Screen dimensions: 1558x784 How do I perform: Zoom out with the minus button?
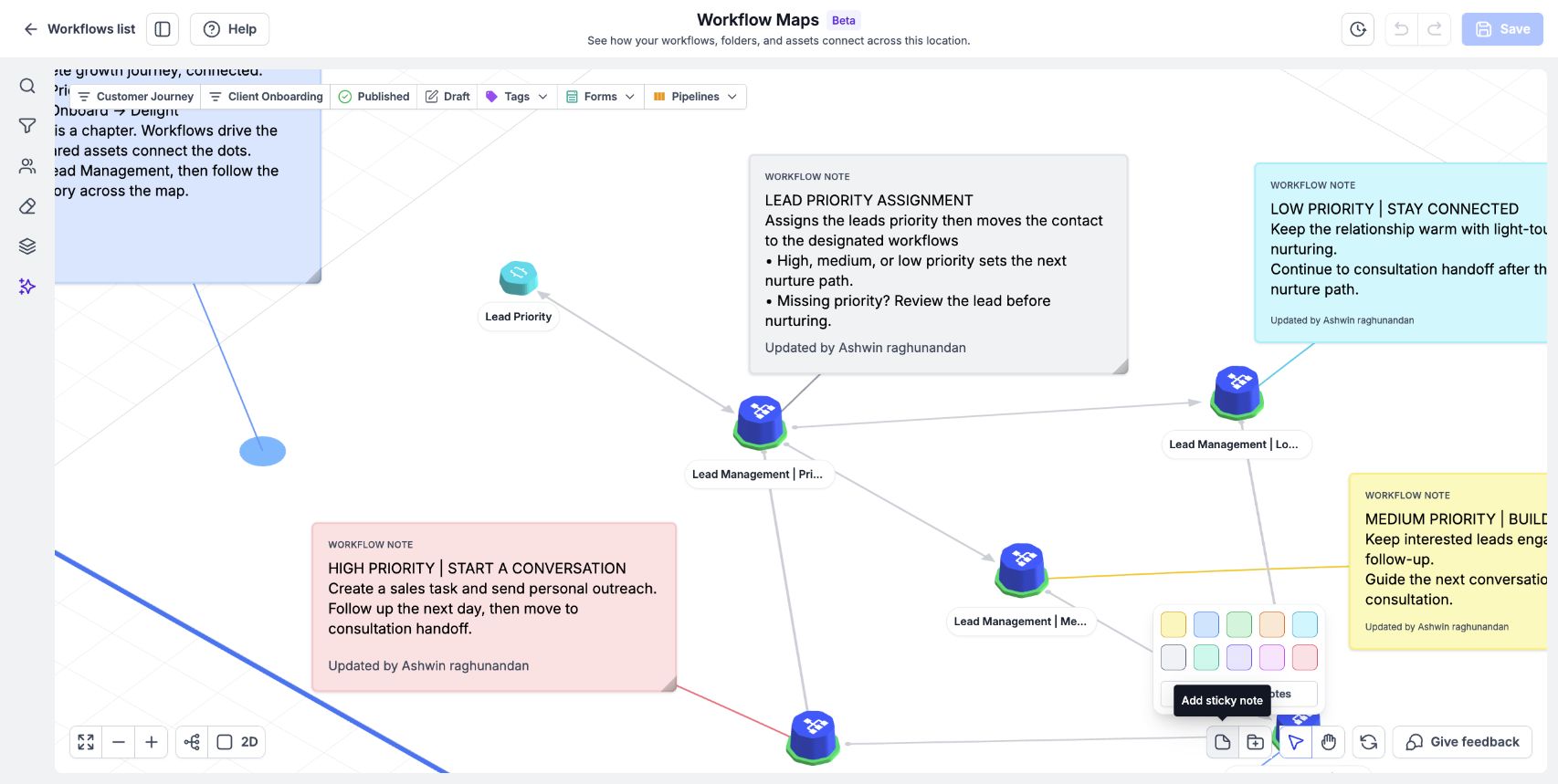[x=119, y=742]
